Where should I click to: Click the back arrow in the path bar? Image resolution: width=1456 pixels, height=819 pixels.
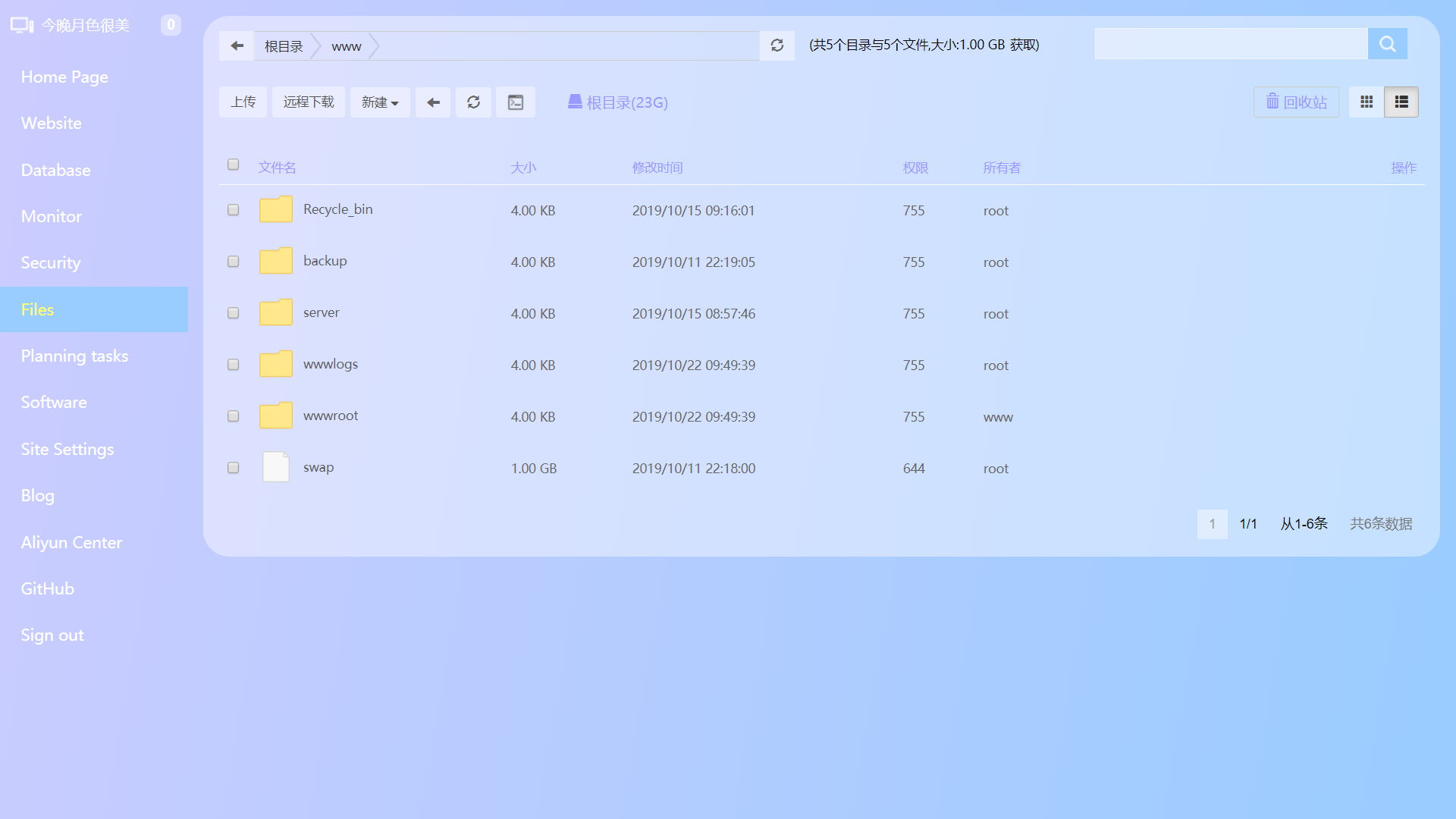(237, 45)
